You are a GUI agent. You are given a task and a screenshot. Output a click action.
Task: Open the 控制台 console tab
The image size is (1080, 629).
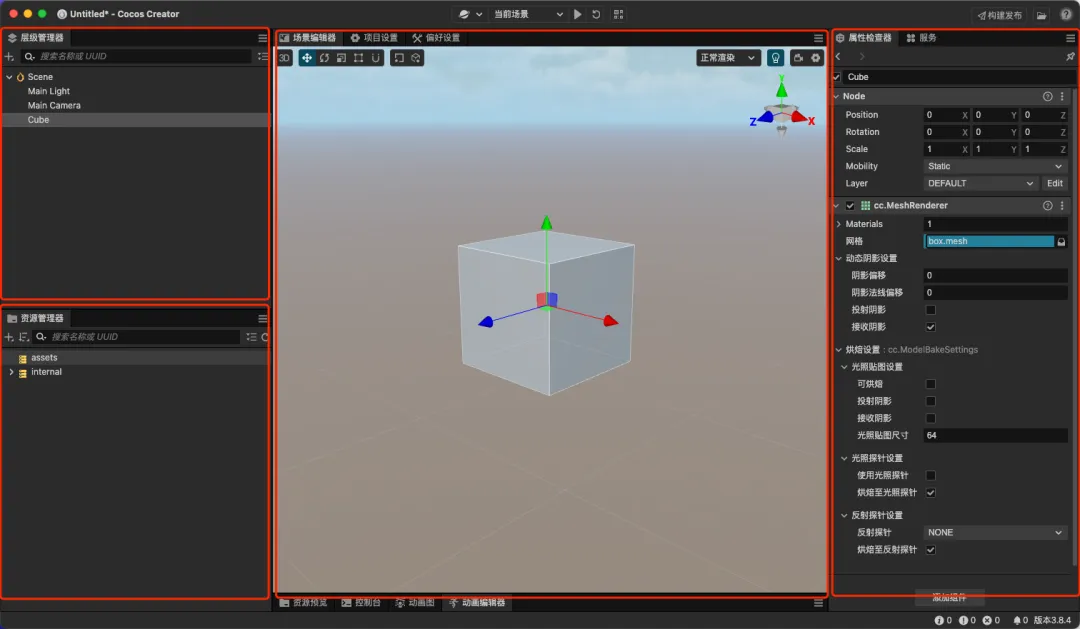point(361,603)
